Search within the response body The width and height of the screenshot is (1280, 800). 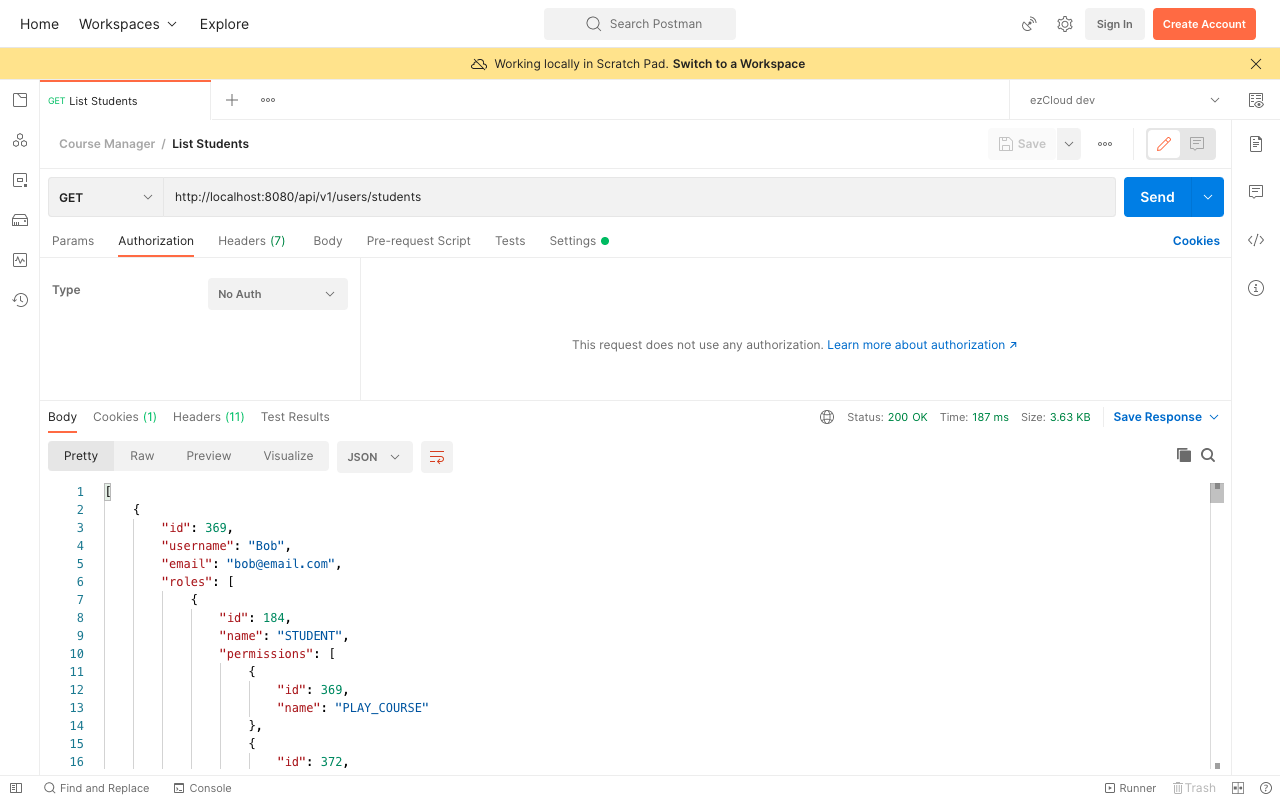click(x=1208, y=455)
